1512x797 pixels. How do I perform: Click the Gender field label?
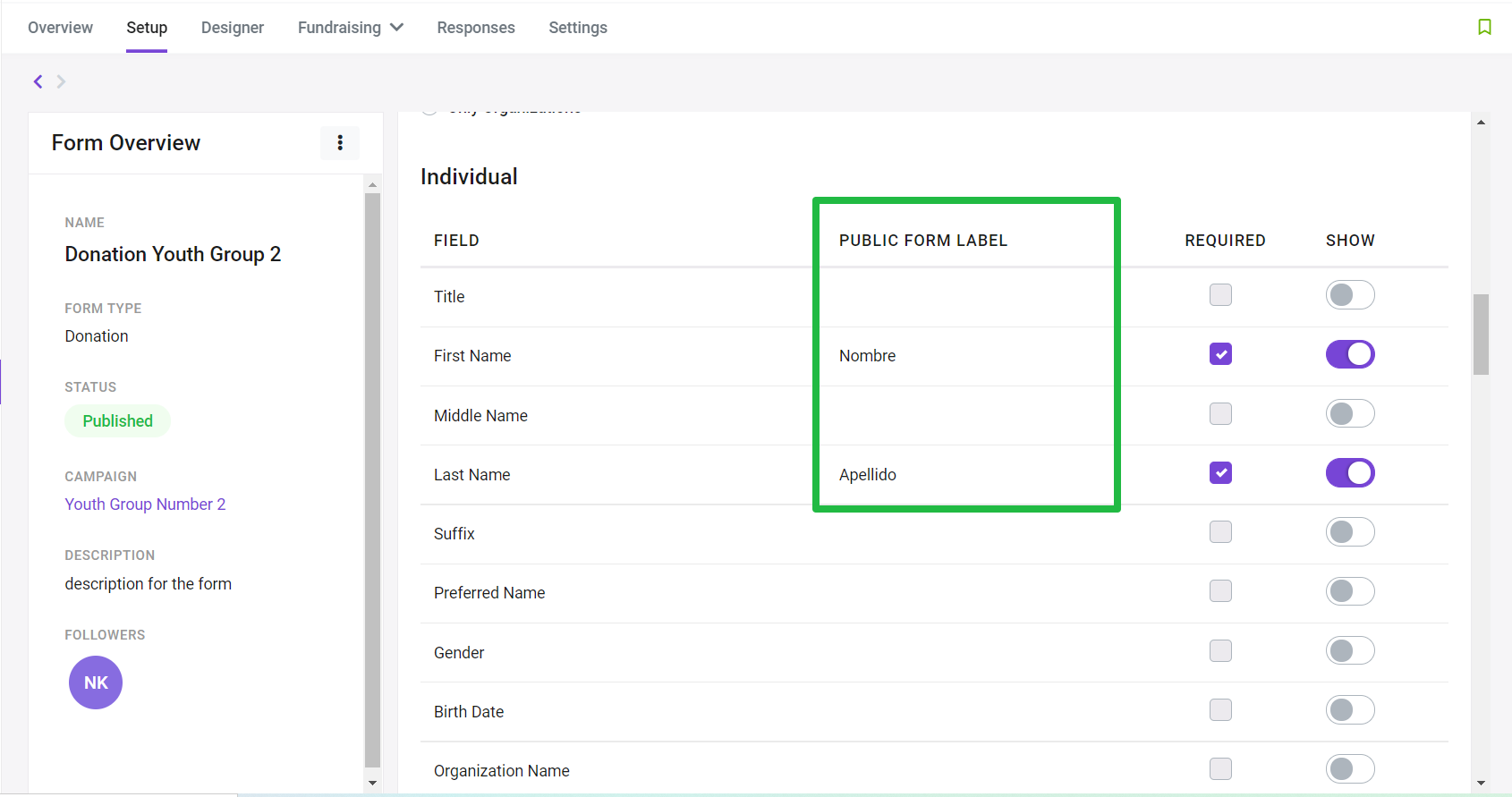click(x=459, y=653)
